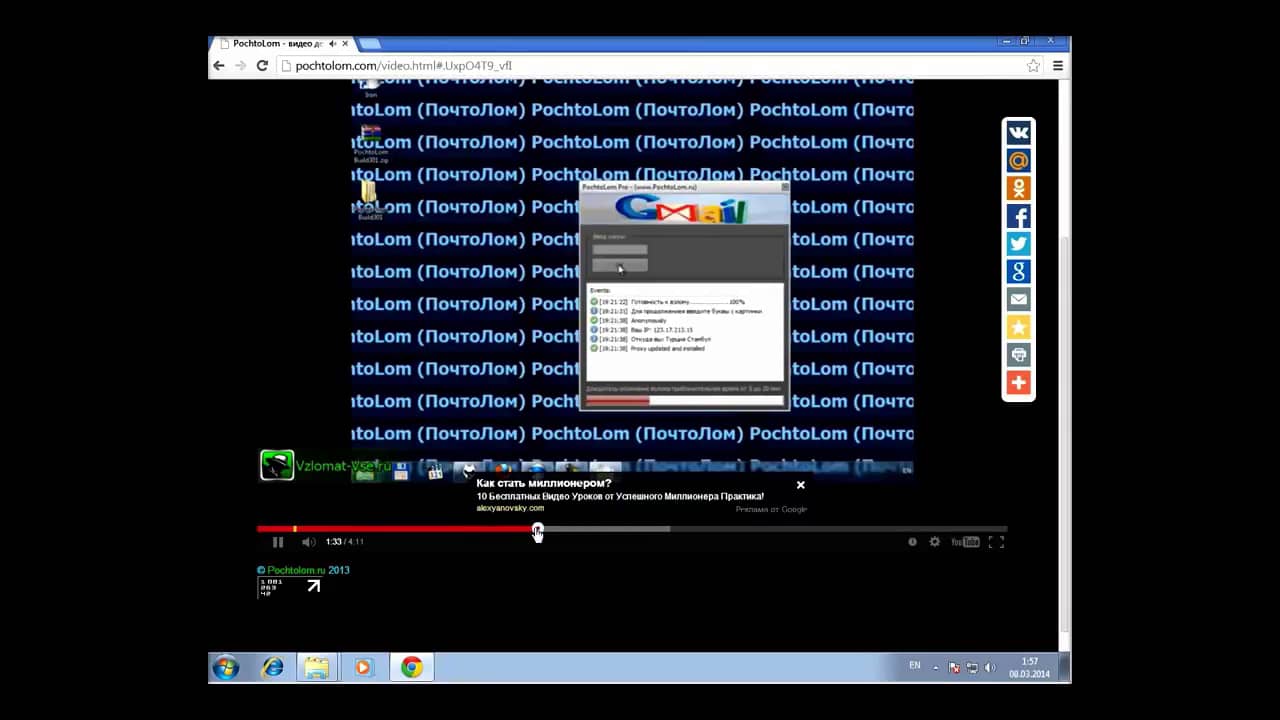This screenshot has height=720, width=1280.
Task: Bookmark this page with star icon
Action: click(x=1033, y=66)
